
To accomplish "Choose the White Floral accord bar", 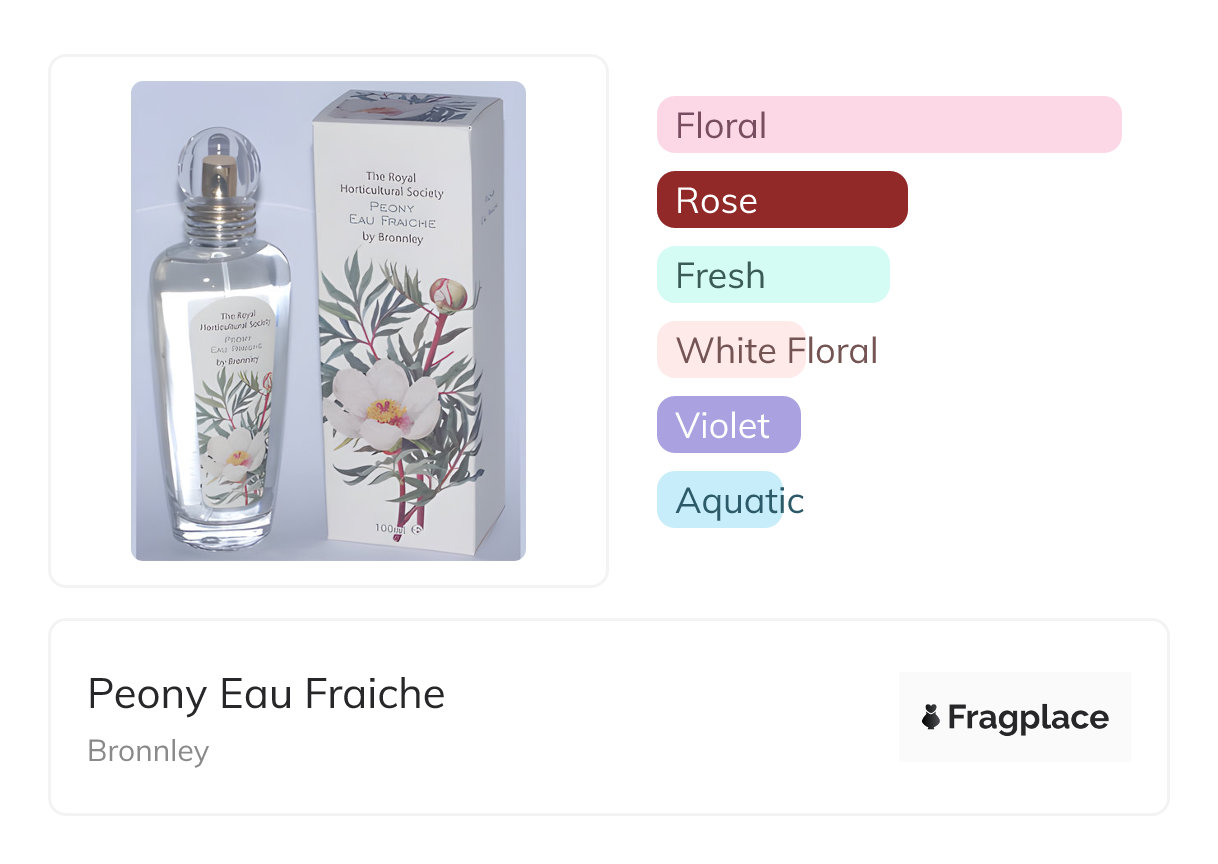I will click(x=731, y=350).
